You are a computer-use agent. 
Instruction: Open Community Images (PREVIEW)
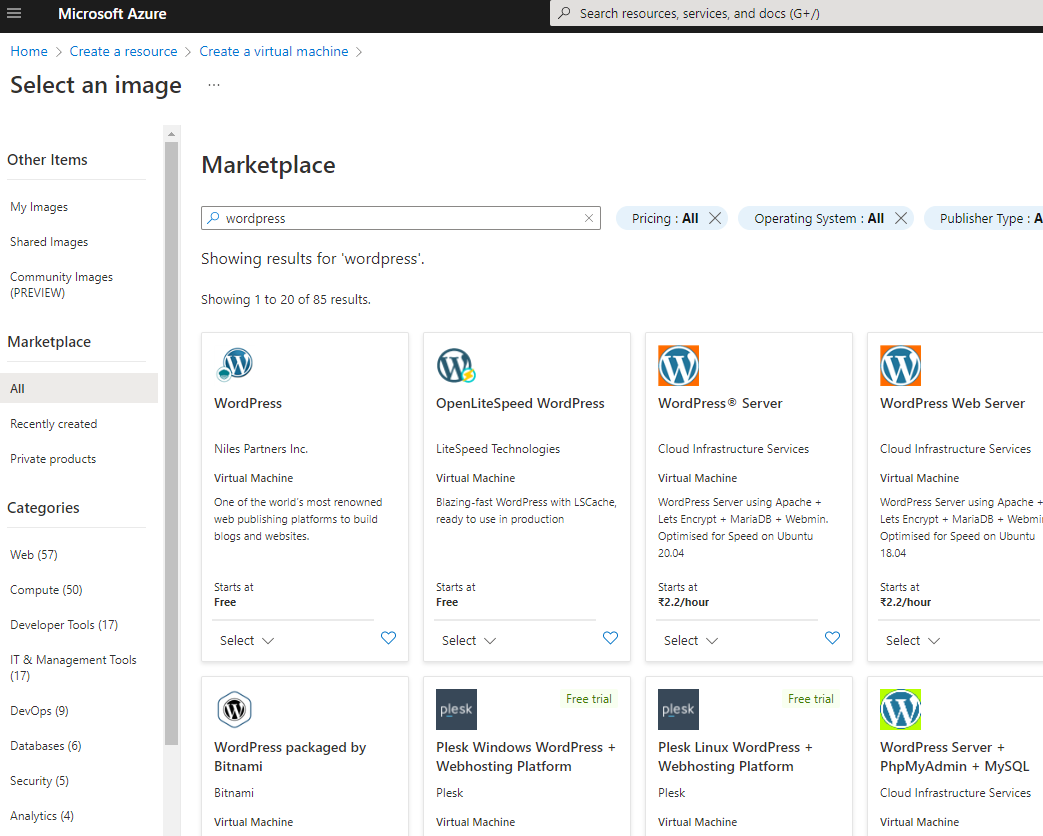[x=61, y=285]
